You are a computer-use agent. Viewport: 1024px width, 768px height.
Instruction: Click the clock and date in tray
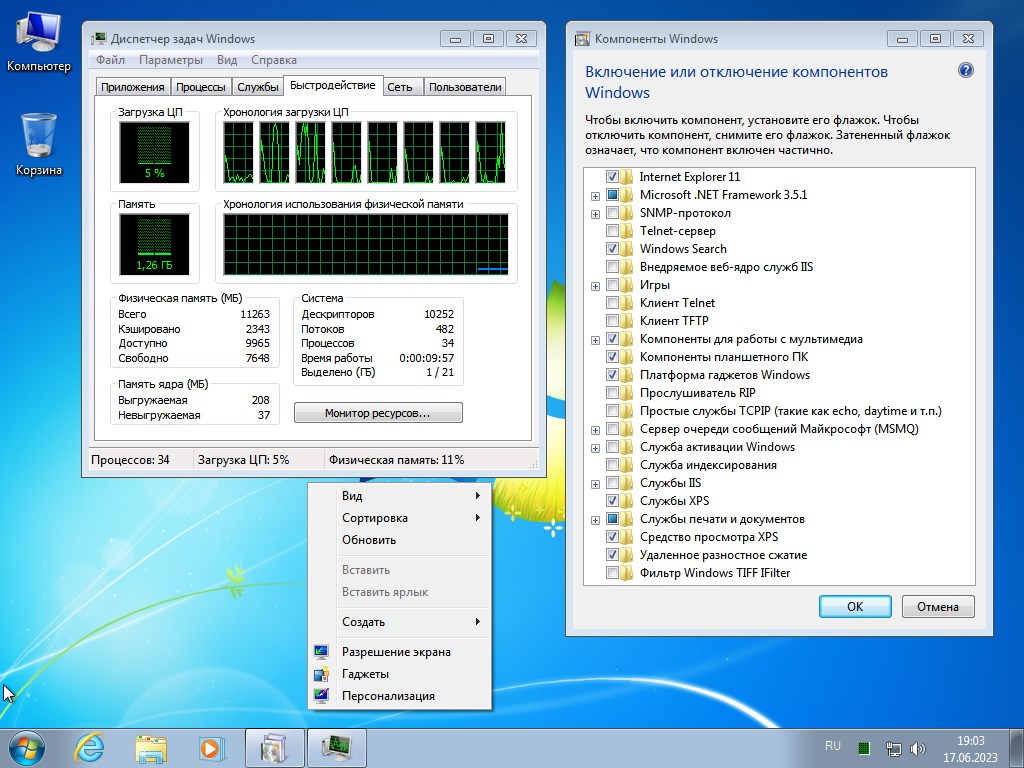click(x=970, y=749)
